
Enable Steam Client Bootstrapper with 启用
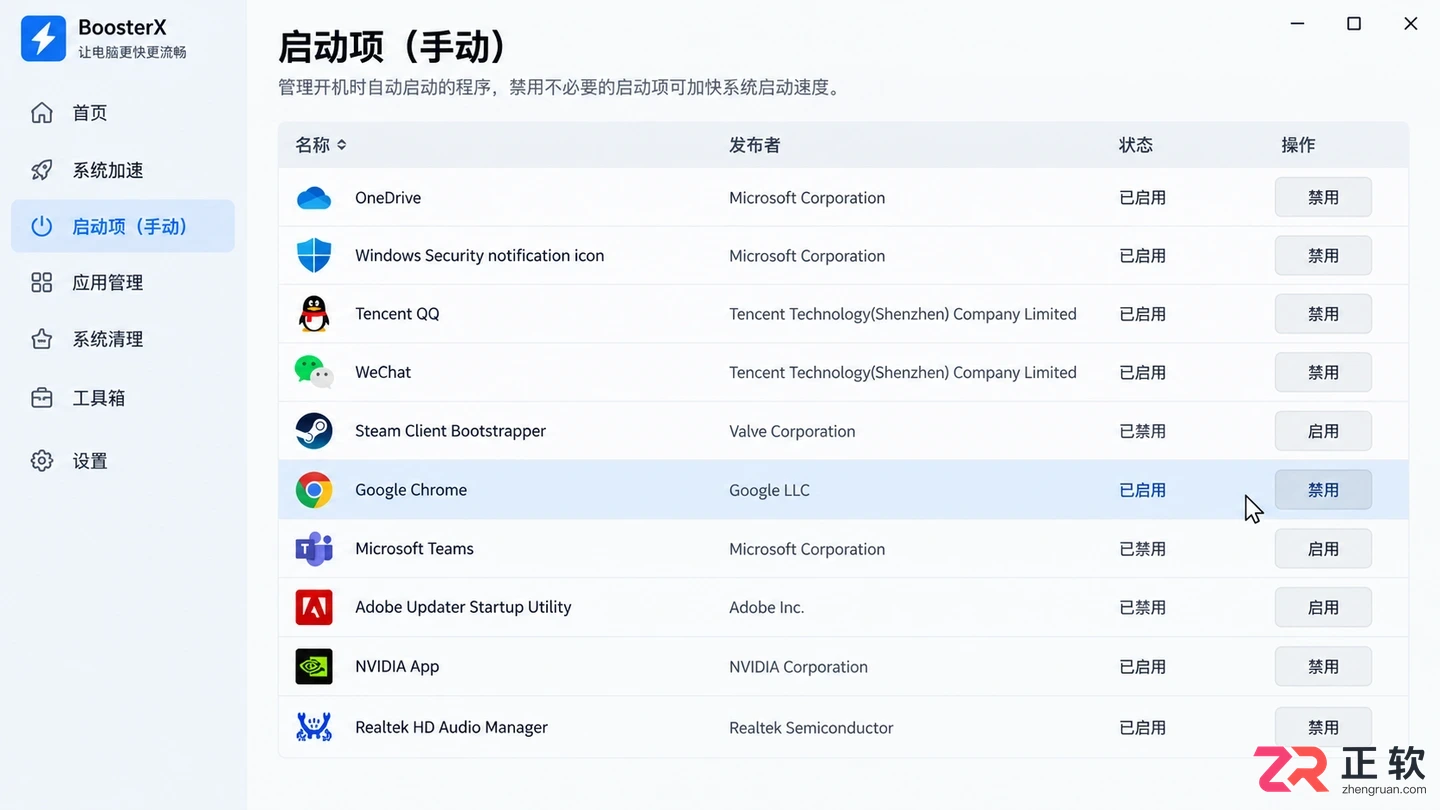[1323, 431]
